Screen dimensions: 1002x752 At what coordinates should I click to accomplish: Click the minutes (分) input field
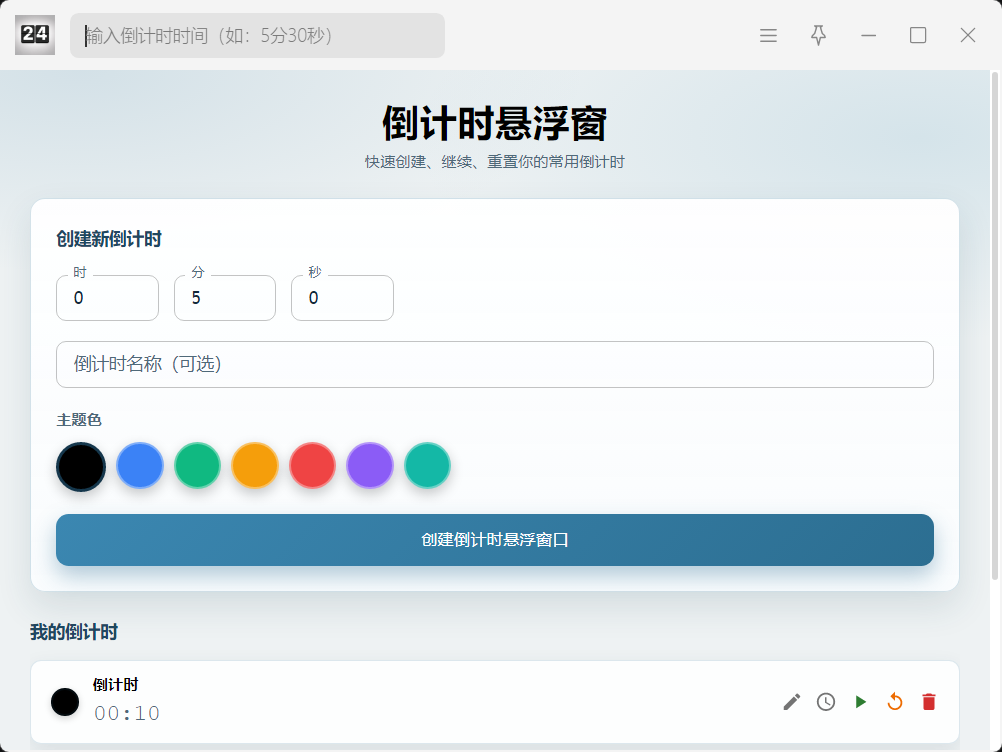tap(225, 298)
